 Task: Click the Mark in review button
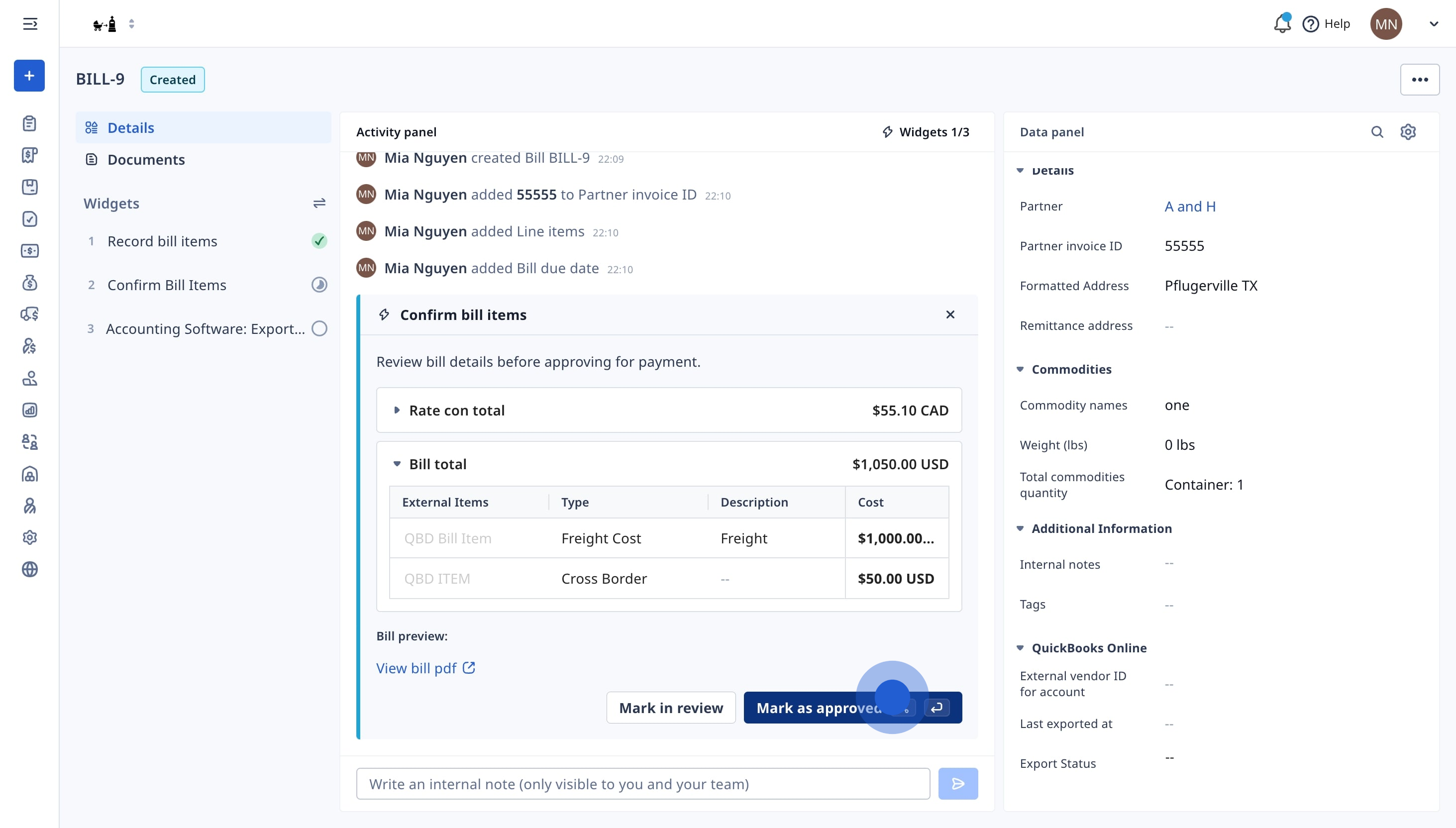coord(670,708)
